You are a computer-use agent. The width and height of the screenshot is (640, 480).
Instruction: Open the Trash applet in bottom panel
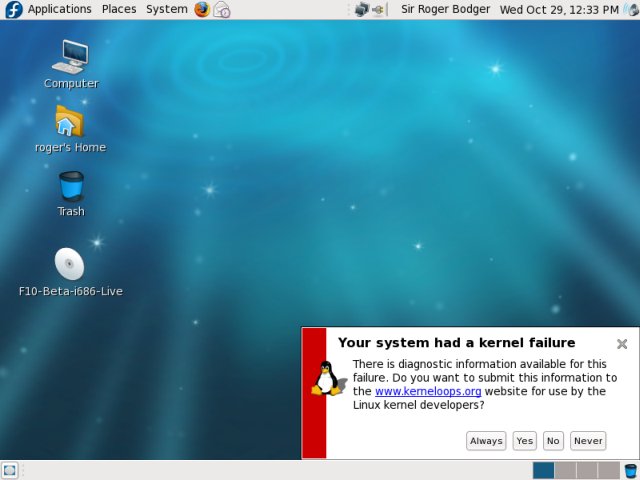point(631,470)
